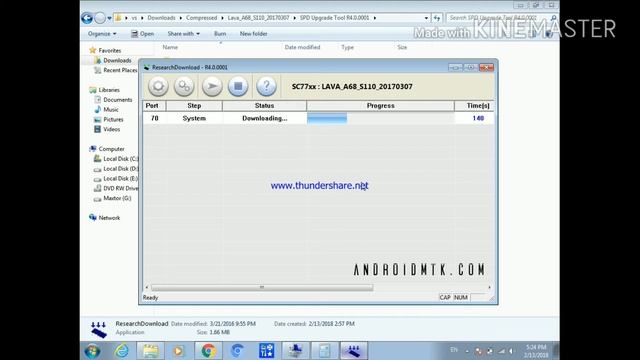Viewport: 640px width, 360px height.
Task: Open the address bar history dropdown
Action: pos(426,18)
